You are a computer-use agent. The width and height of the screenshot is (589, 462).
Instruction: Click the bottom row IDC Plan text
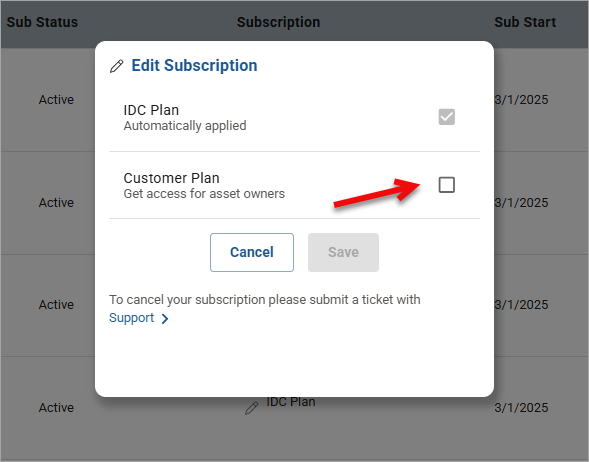pos(291,402)
